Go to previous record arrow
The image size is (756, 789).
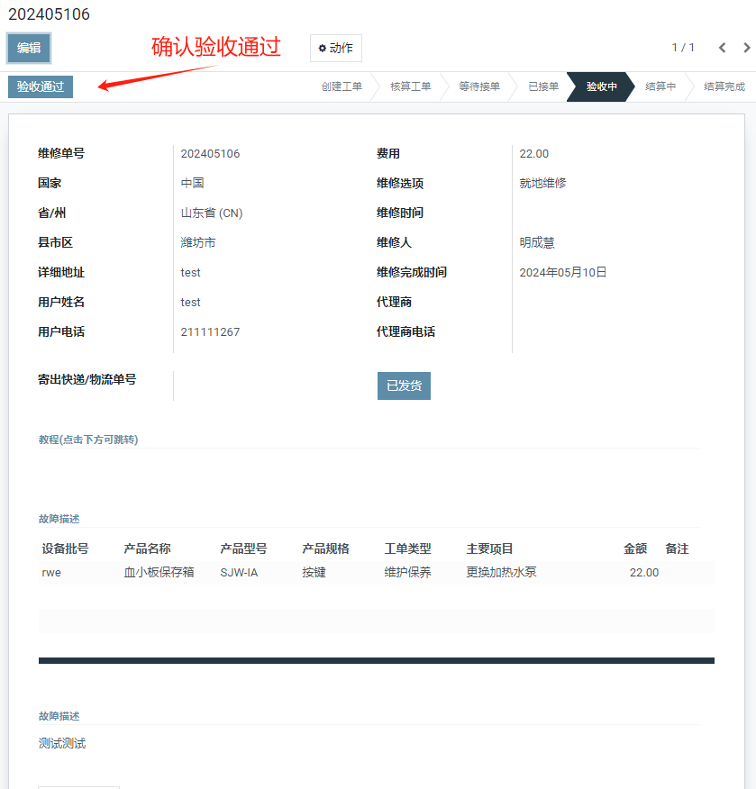tap(722, 48)
